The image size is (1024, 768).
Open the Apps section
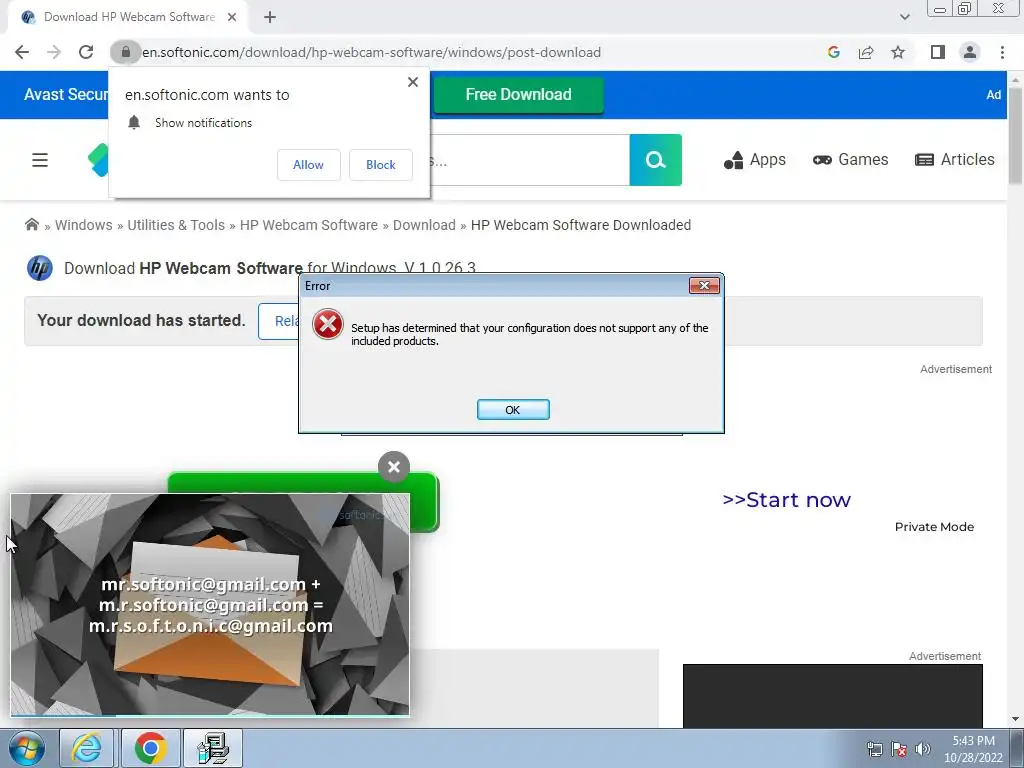(x=754, y=160)
